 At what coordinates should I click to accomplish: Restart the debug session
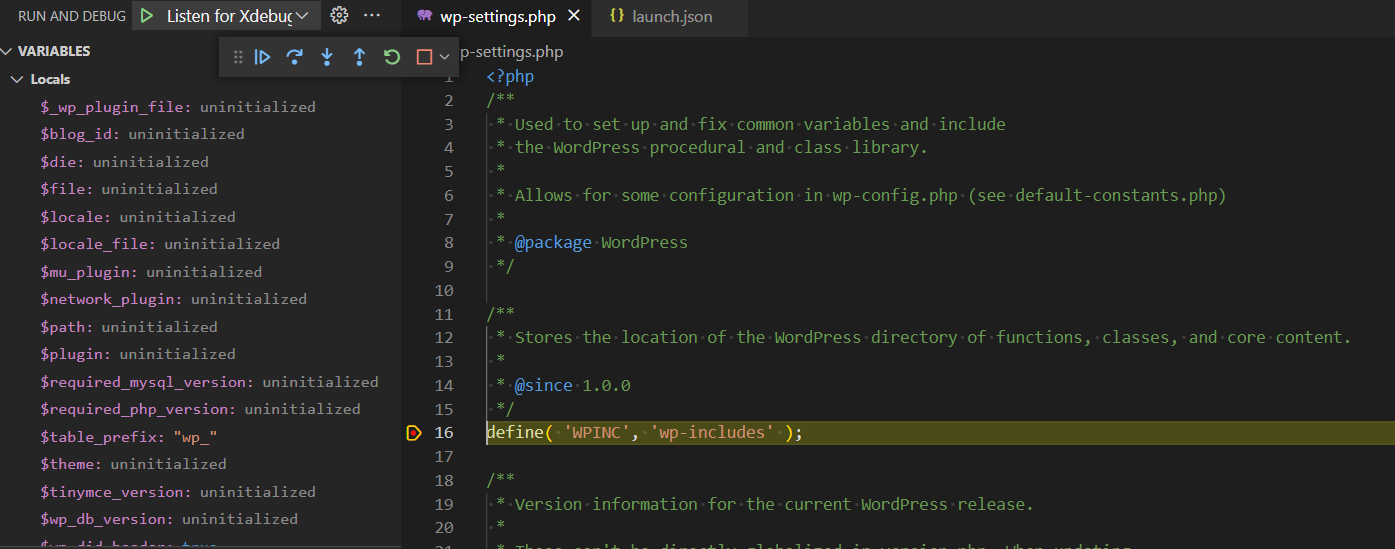pos(392,57)
